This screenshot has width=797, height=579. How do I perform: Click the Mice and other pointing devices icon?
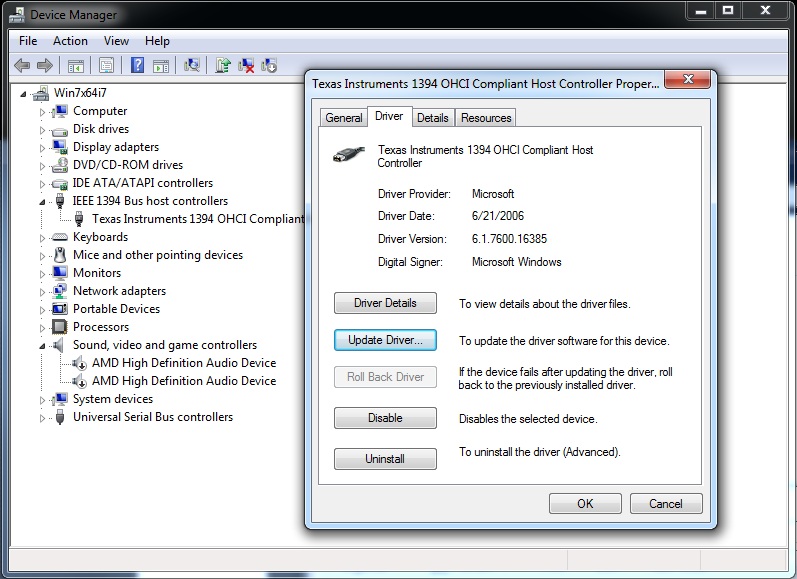click(59, 255)
